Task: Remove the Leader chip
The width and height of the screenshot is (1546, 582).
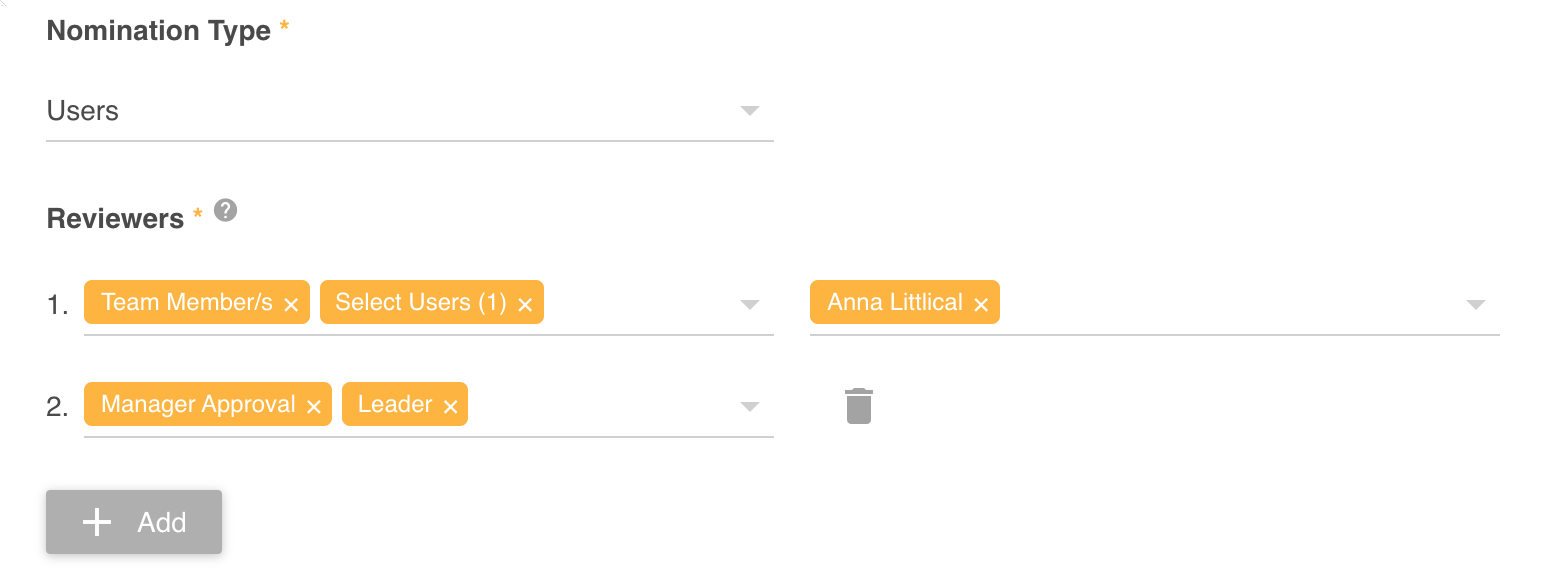Action: pos(451,404)
